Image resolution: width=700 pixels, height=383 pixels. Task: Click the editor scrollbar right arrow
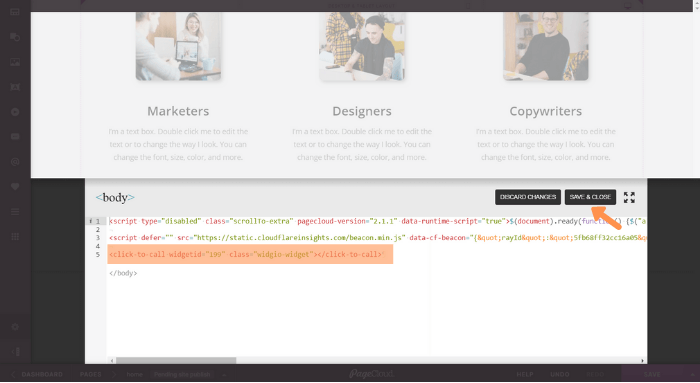tap(642, 360)
